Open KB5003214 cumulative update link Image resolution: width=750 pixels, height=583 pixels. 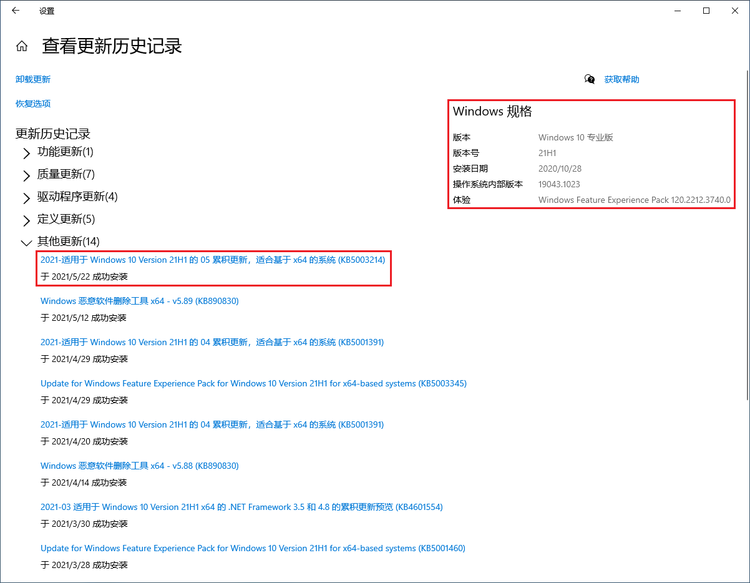click(x=213, y=260)
